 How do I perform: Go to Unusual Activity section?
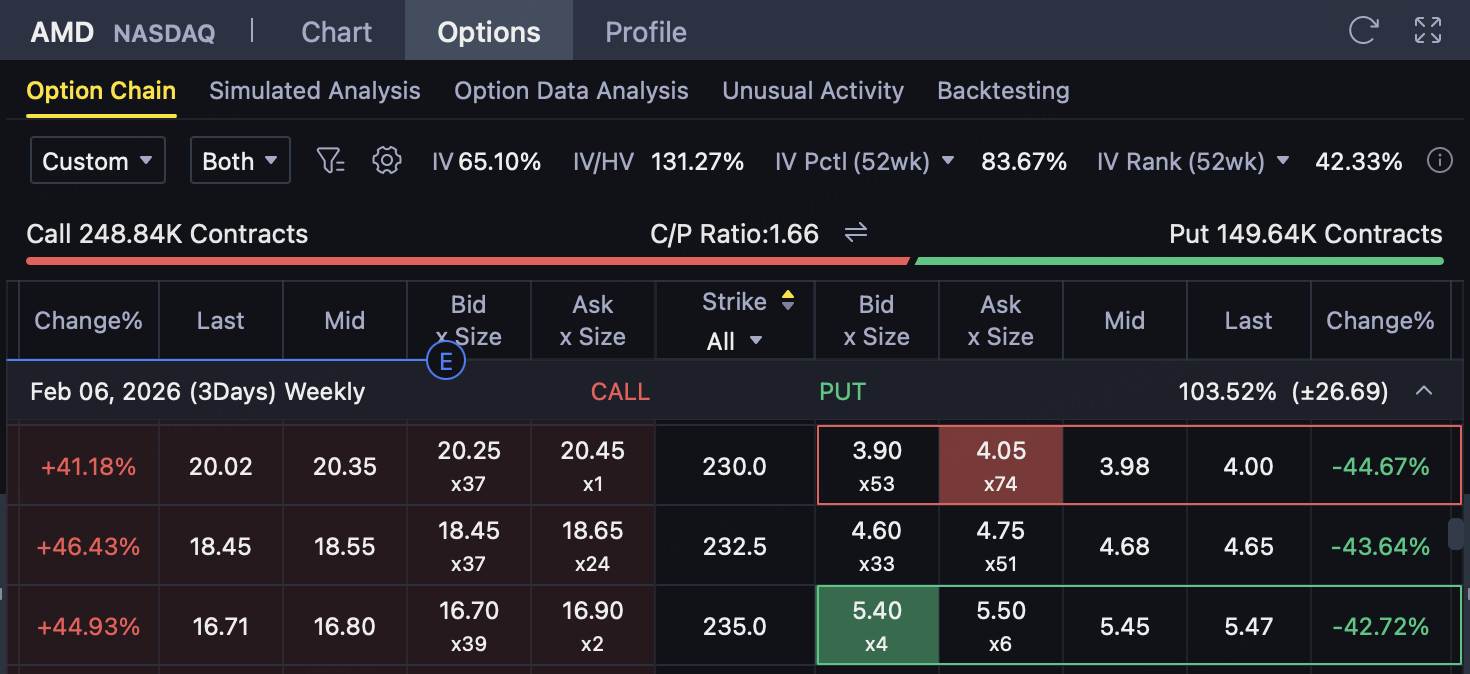coord(813,91)
